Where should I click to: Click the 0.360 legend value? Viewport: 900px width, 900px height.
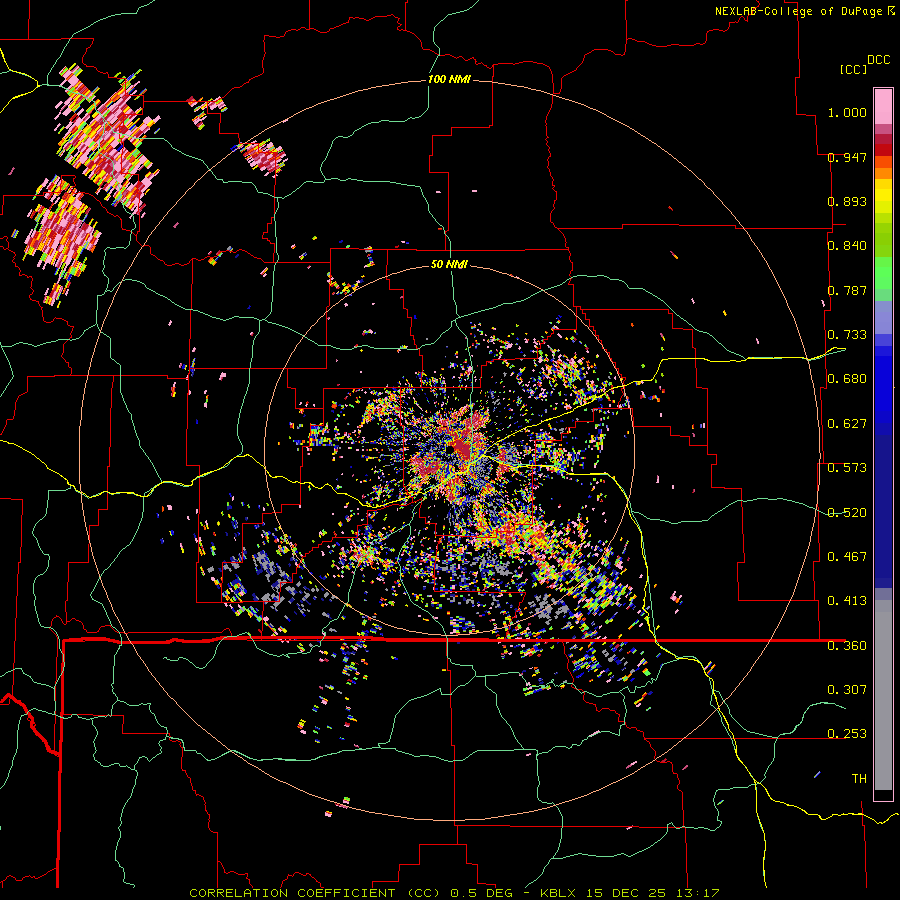click(x=847, y=646)
